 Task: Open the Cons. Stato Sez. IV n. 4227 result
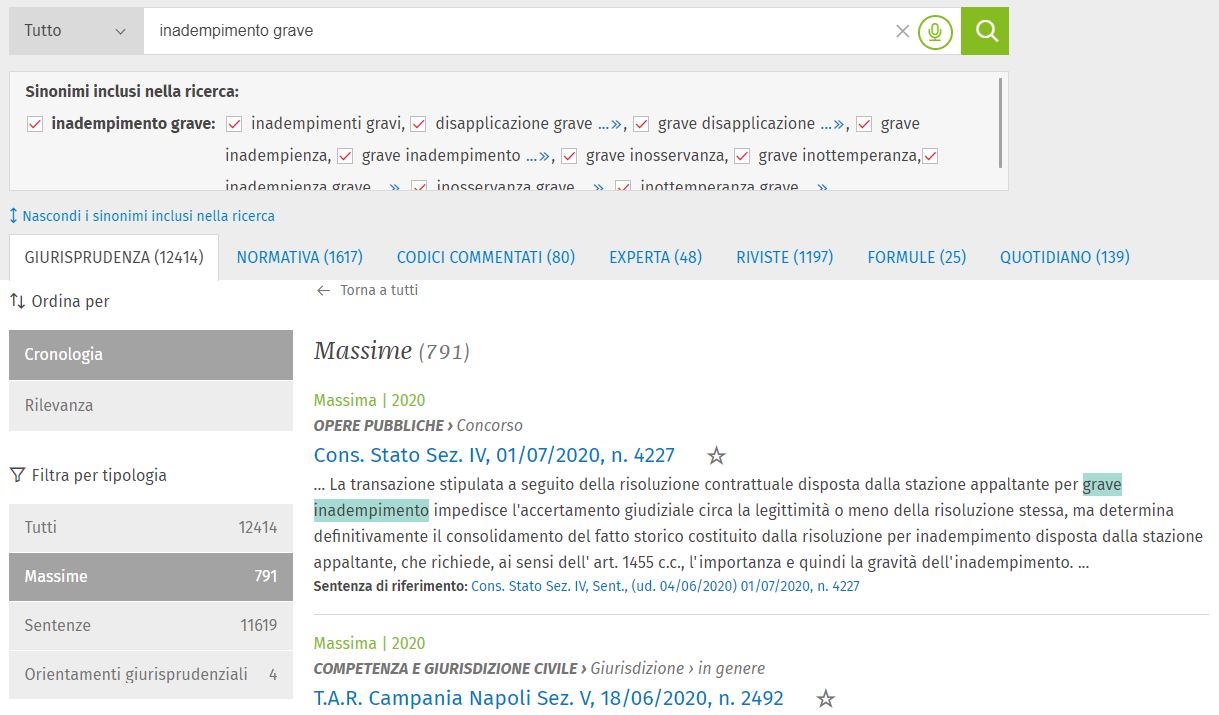click(x=494, y=456)
